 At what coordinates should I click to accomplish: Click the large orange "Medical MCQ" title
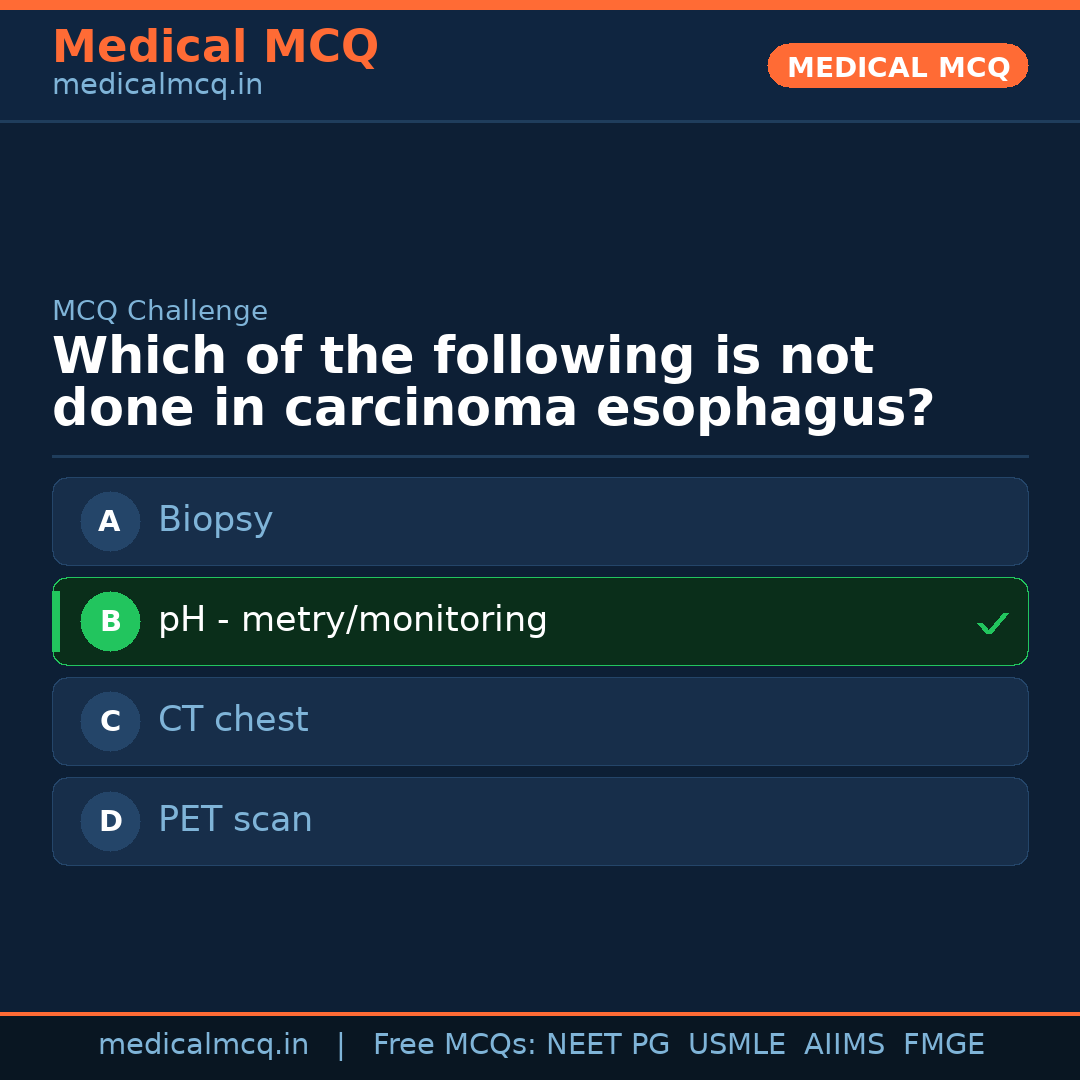coord(215,47)
